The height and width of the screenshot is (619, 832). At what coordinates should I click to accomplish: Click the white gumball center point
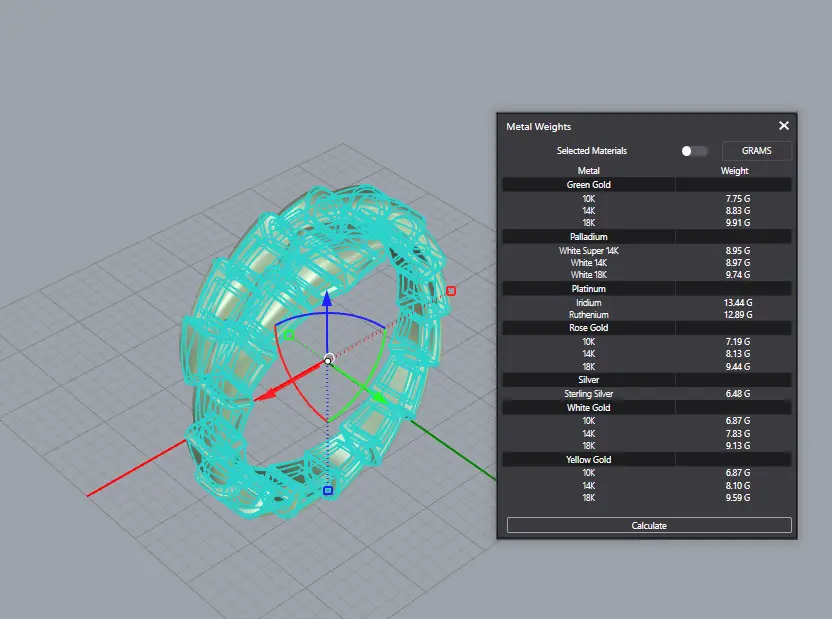(x=328, y=360)
